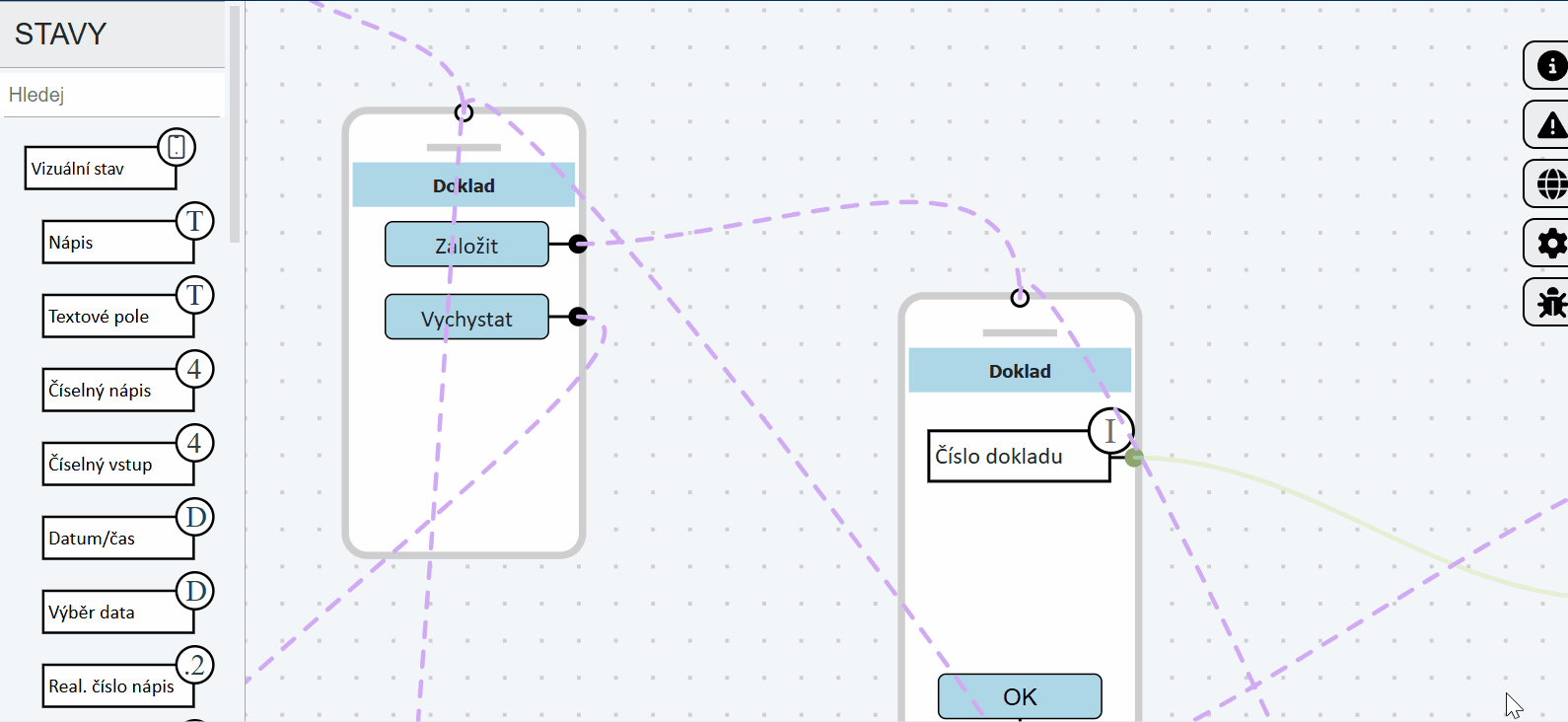Click the Založit output connector dot
This screenshot has width=1568, height=722.
[579, 244]
